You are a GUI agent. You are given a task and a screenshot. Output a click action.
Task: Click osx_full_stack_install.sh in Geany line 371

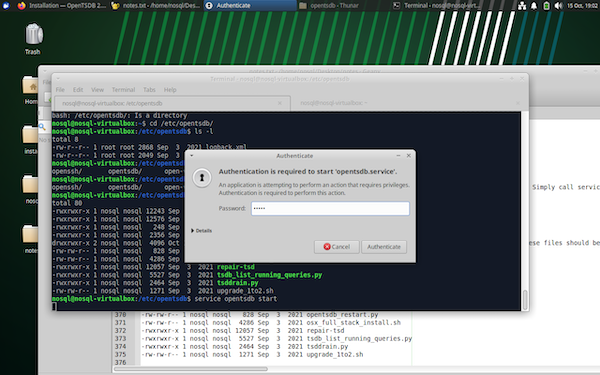[x=353, y=323]
